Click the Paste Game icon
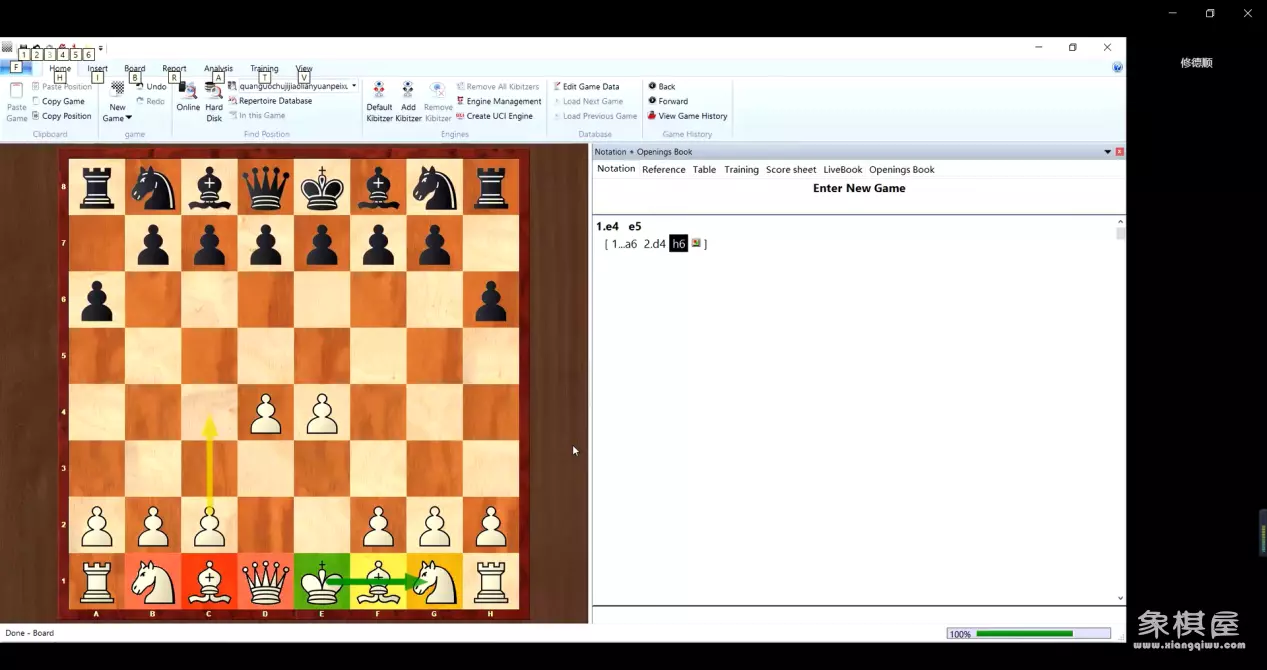This screenshot has width=1267, height=670. coord(16,91)
